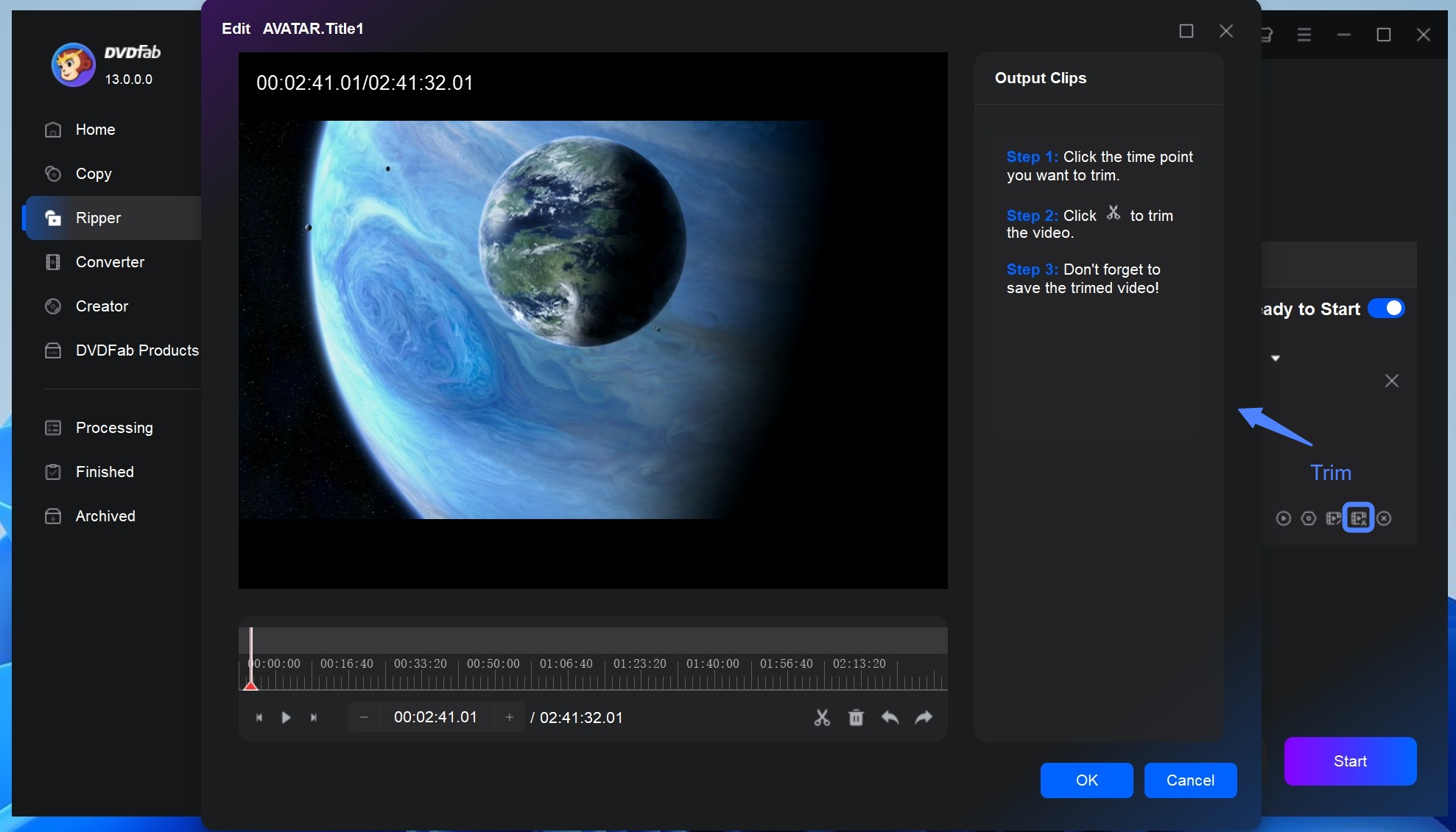Click the total duration 02:41:32.01 text
Viewport: 1456px width, 832px height.
[581, 718]
